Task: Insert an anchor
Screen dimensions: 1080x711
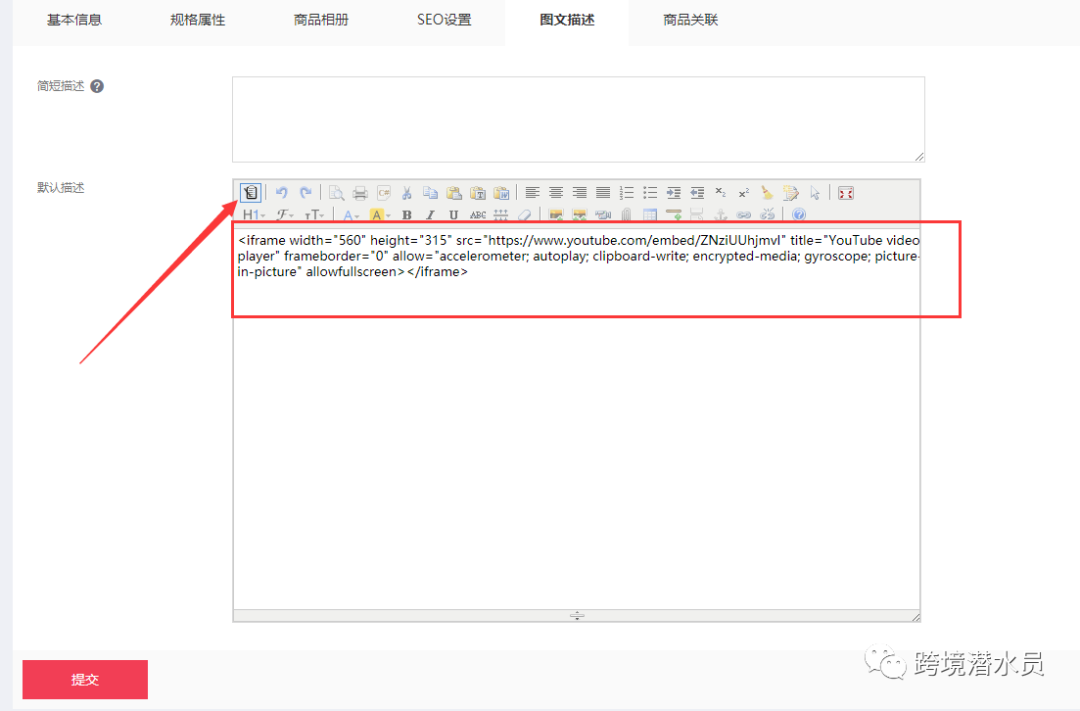Action: point(720,215)
